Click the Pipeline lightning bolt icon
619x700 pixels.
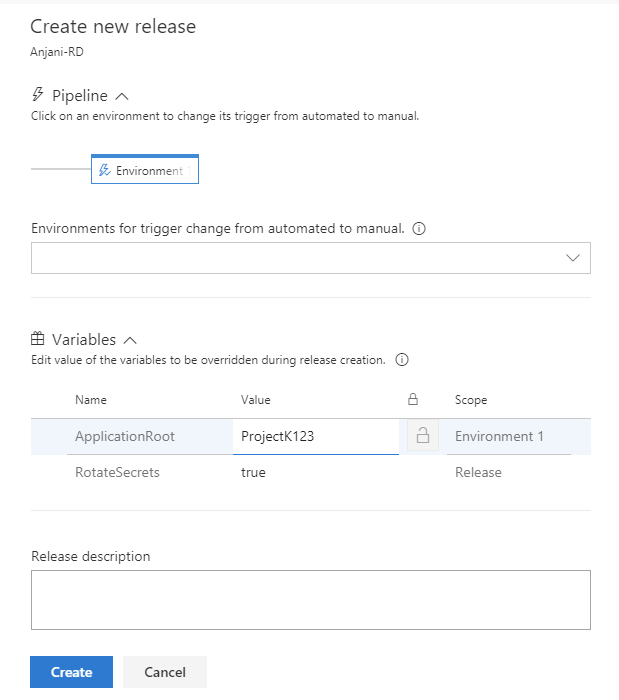(x=37, y=95)
